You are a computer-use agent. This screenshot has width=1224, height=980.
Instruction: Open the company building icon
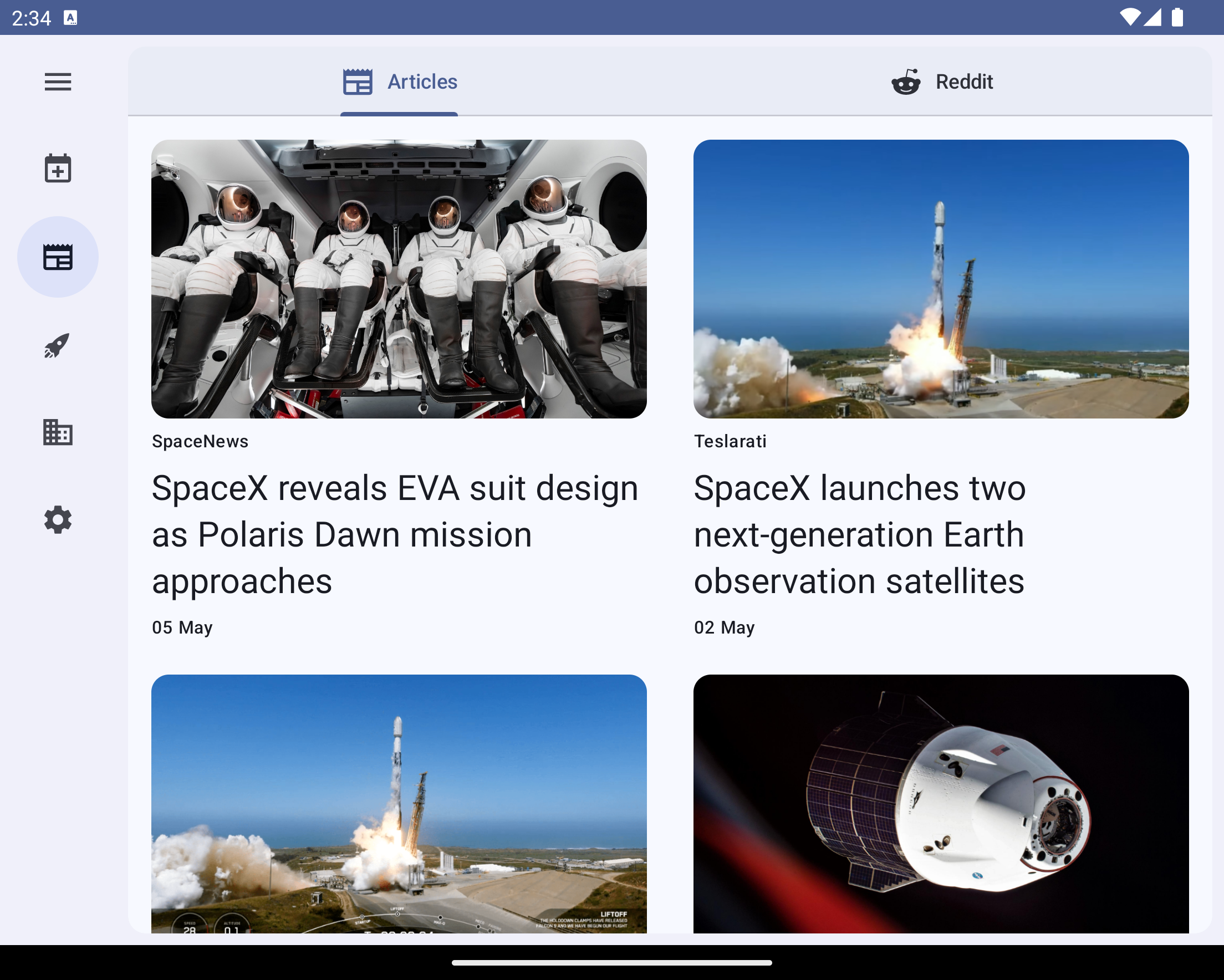point(58,433)
